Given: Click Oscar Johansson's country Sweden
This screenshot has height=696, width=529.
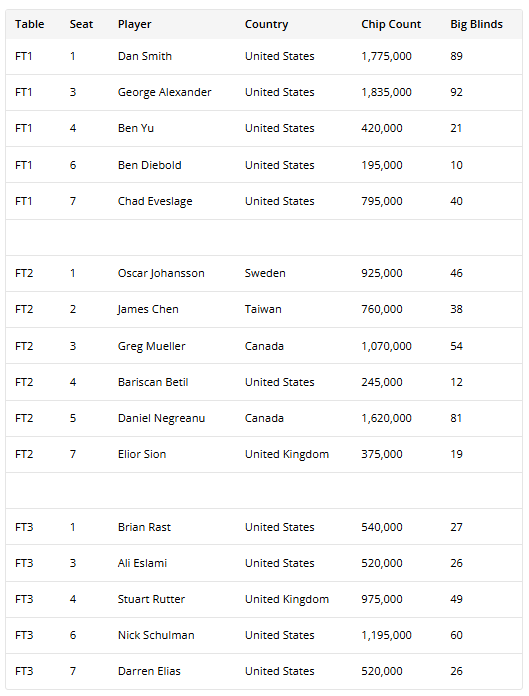Looking at the screenshot, I should click(x=265, y=273).
